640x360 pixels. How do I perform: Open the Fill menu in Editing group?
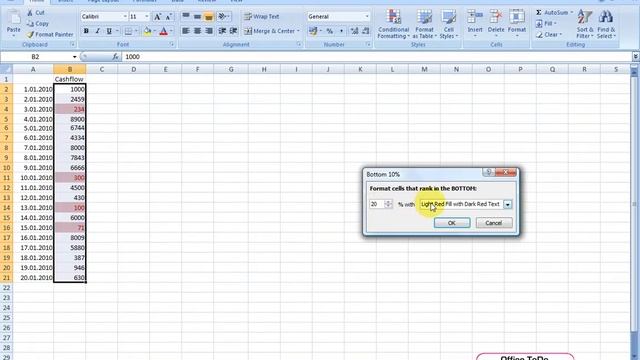(546, 24)
